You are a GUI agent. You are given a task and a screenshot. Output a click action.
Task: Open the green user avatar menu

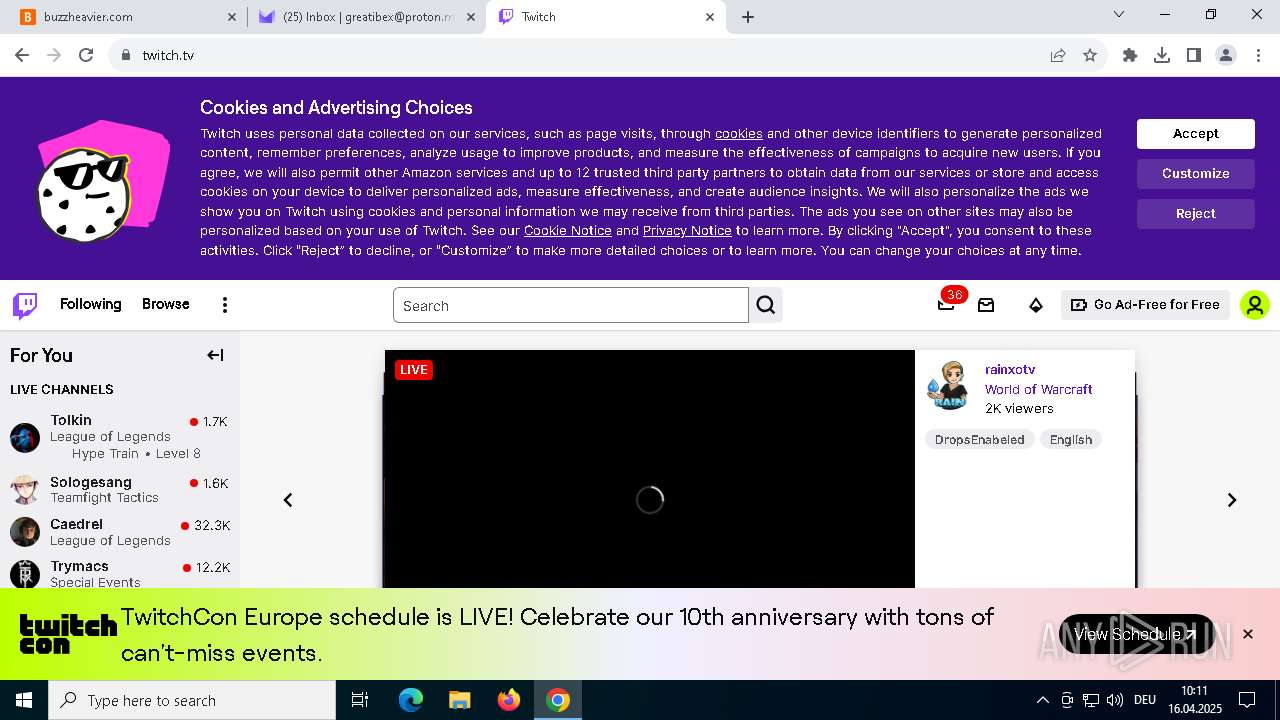[1255, 305]
